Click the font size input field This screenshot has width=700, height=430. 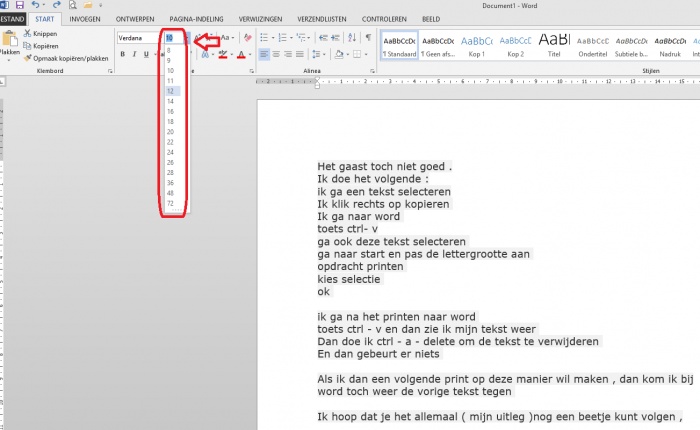(x=171, y=37)
